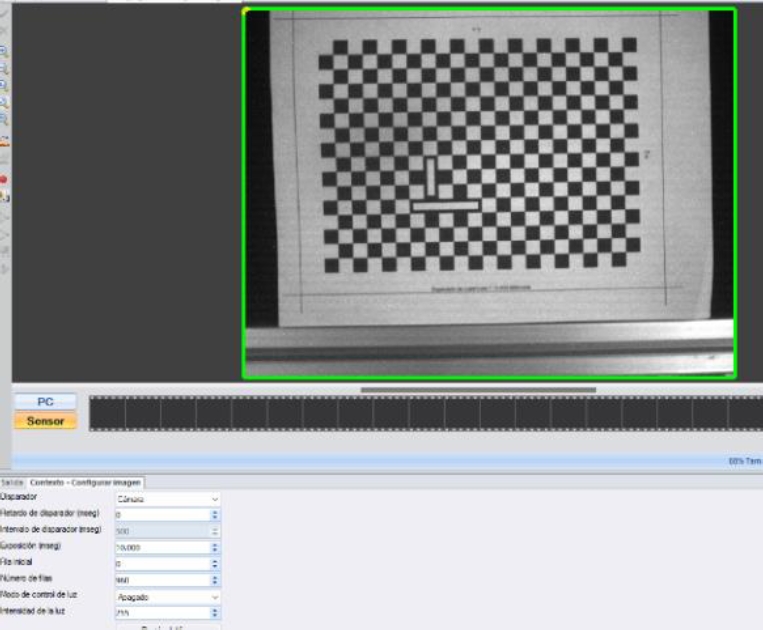Click the Retardo de disparador input field
The height and width of the screenshot is (630, 763).
[x=162, y=514]
